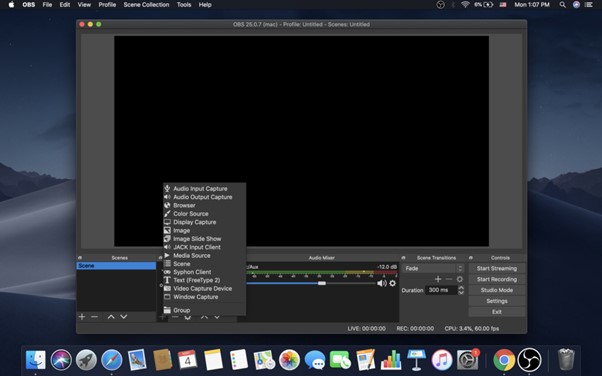Select the Scene row in Scenes
The width and height of the screenshot is (602, 376).
click(116, 266)
